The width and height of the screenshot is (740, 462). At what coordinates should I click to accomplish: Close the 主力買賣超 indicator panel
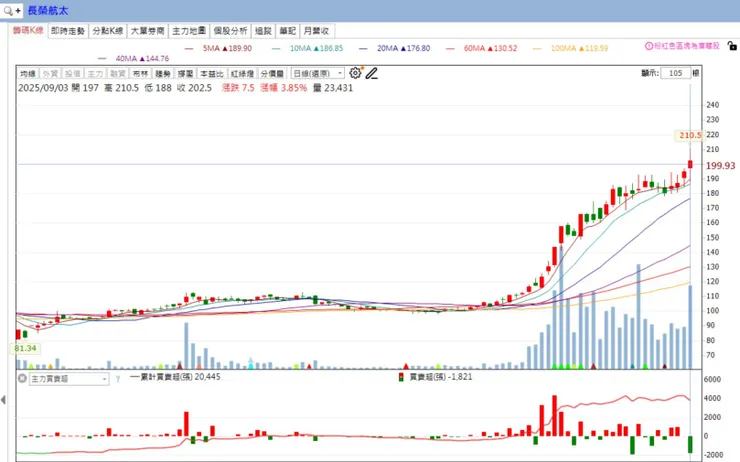(22, 378)
